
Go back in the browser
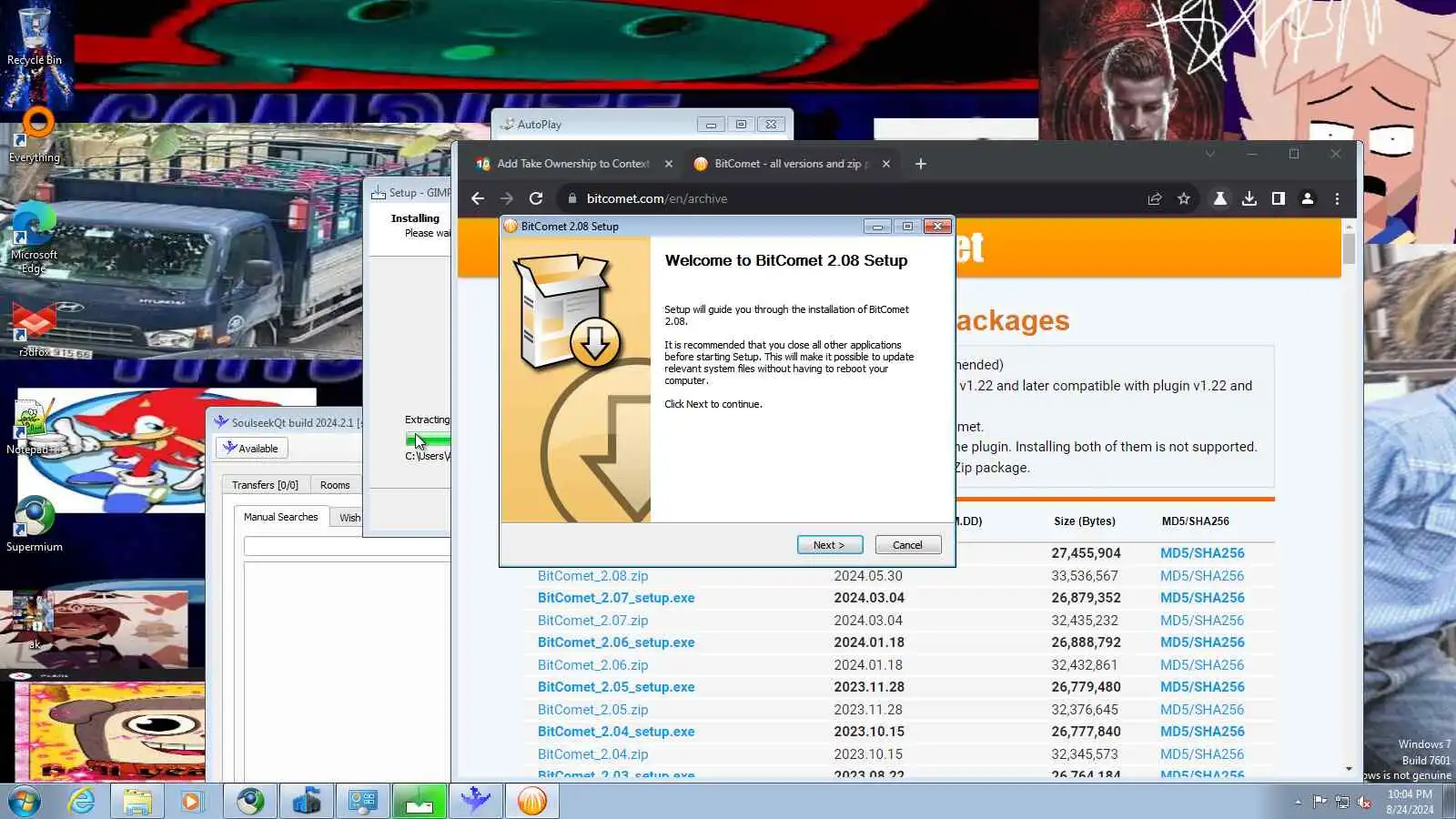[478, 198]
